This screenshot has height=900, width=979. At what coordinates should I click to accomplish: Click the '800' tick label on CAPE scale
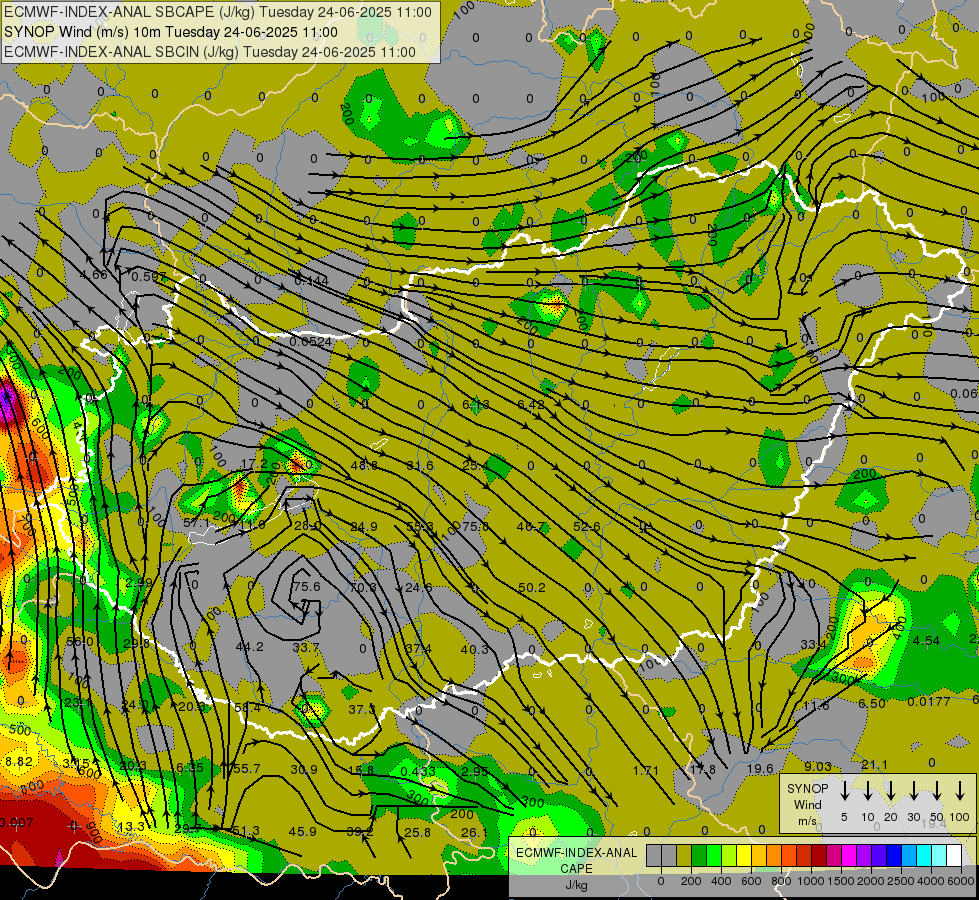coord(781,881)
